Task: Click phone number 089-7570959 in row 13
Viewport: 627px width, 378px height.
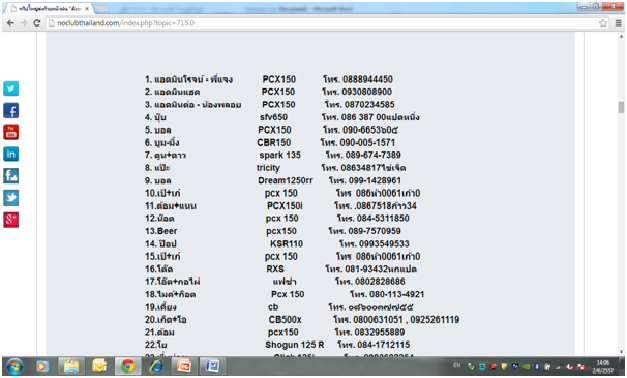Action: click(374, 231)
